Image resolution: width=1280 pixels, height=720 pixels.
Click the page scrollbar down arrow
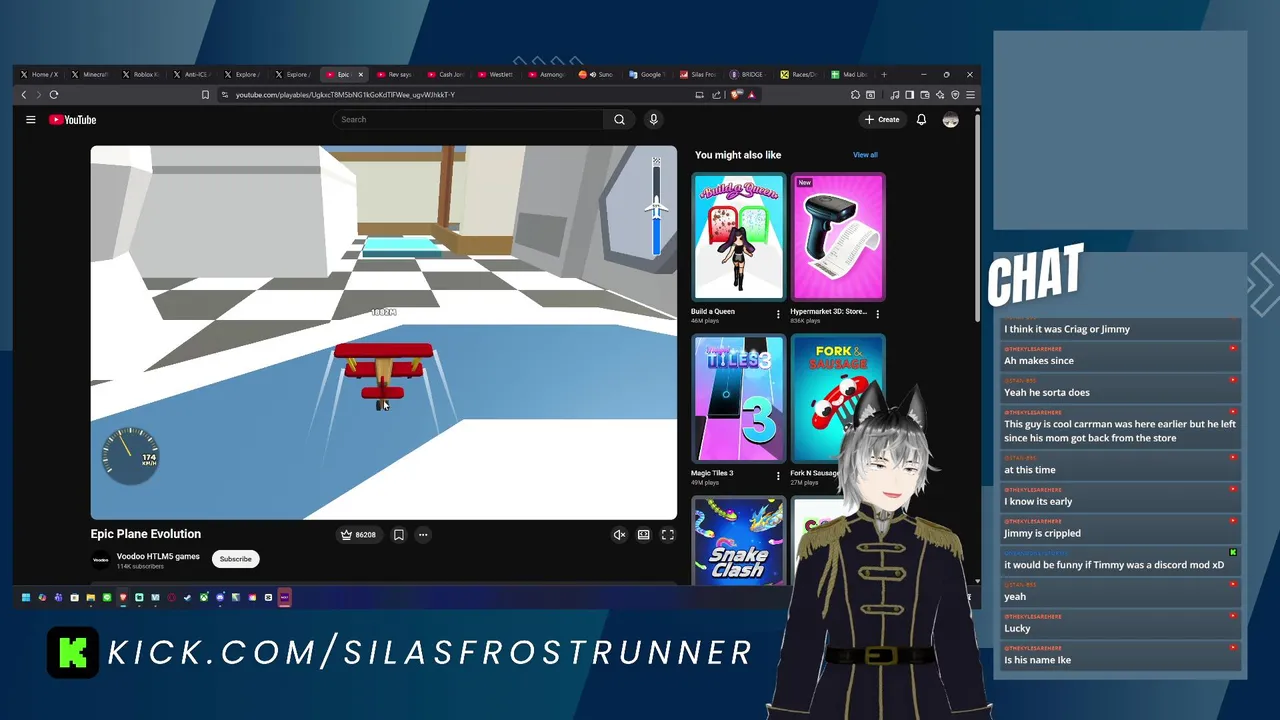coord(977,581)
